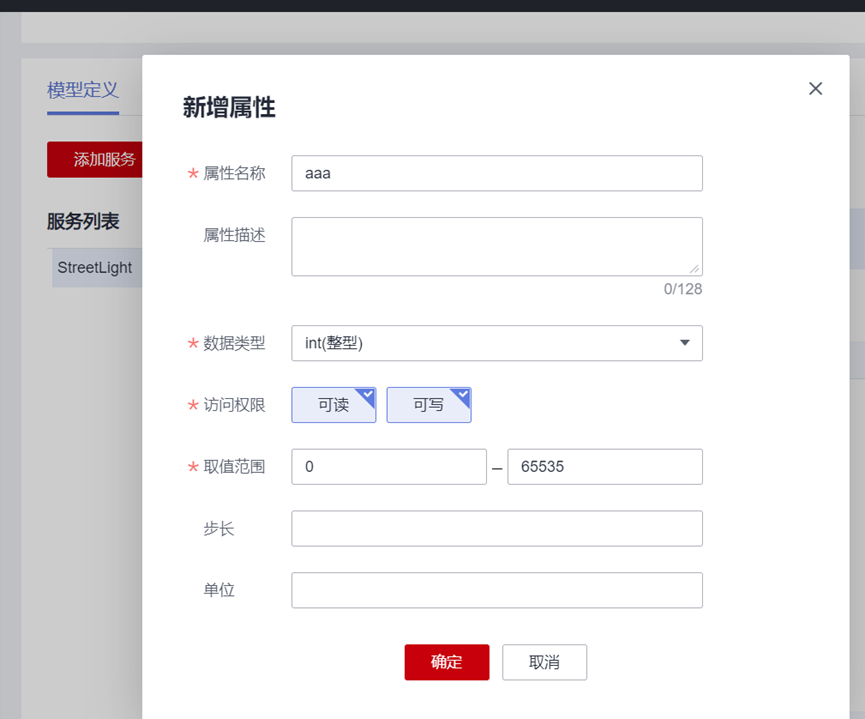
Task: Click the 服务列表 heading
Action: [x=83, y=221]
